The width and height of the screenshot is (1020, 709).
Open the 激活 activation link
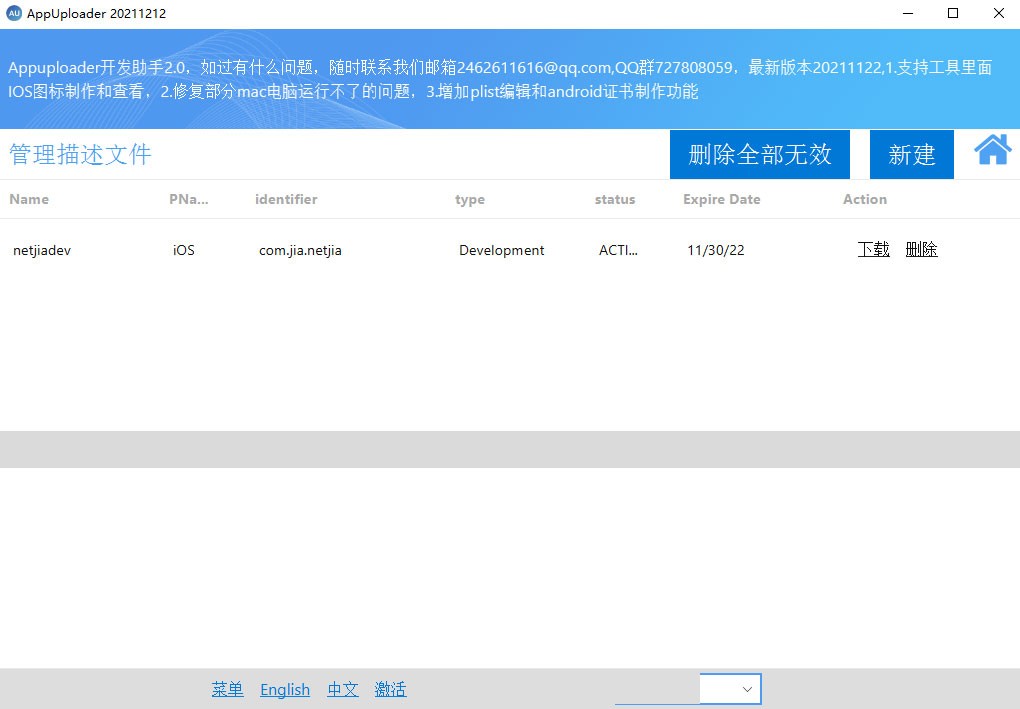390,689
